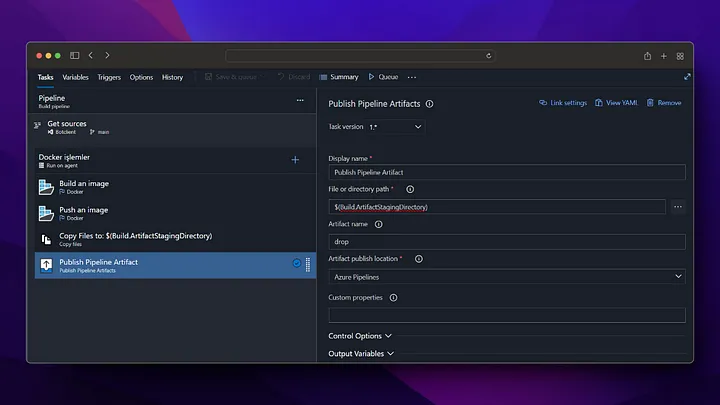Show info for Publish Pipeline Artifacts title
This screenshot has height=405, width=720.
point(429,104)
